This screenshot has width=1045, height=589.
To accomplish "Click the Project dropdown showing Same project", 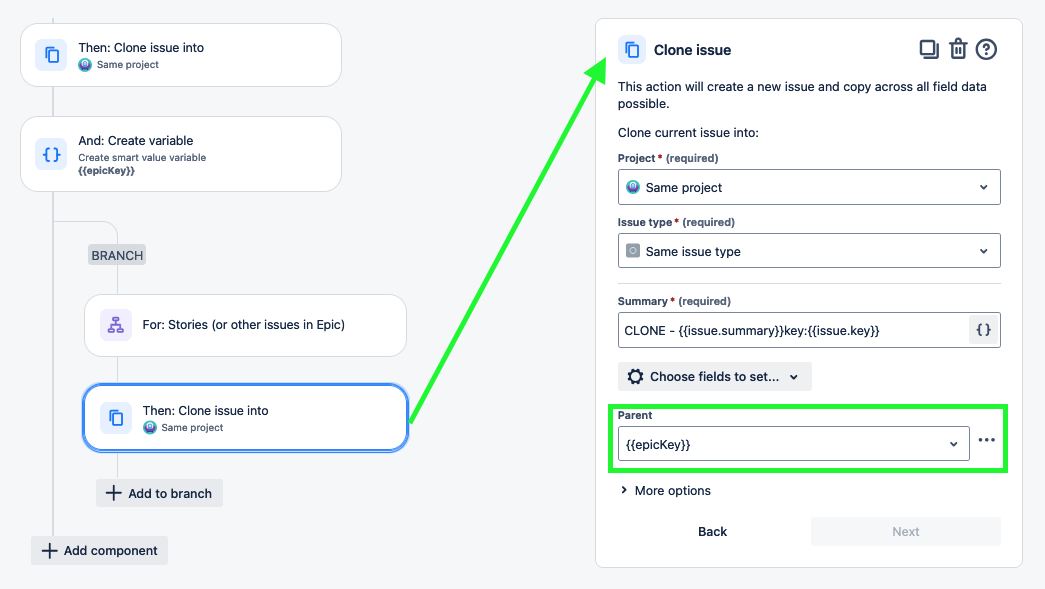I will pyautogui.click(x=808, y=186).
